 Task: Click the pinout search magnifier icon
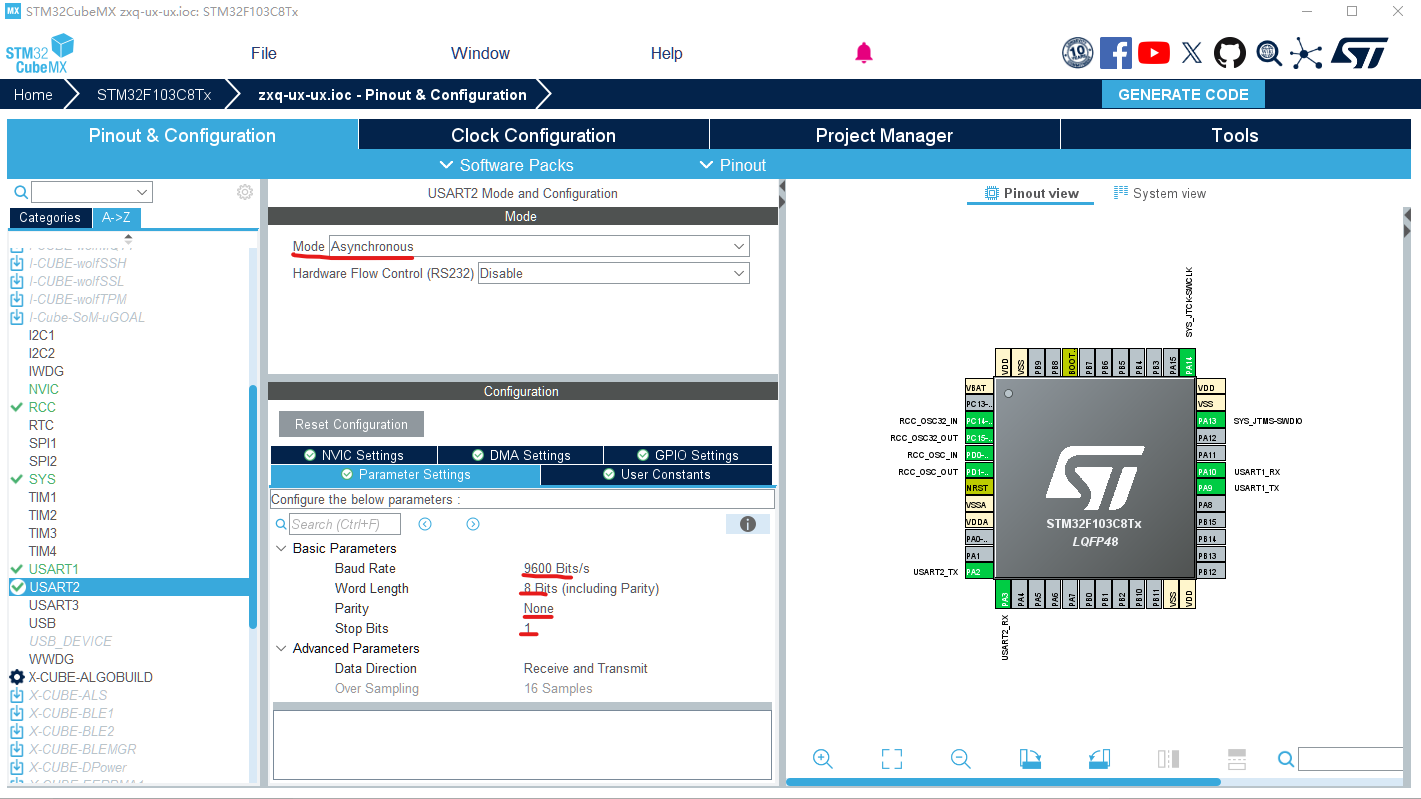(x=1286, y=759)
